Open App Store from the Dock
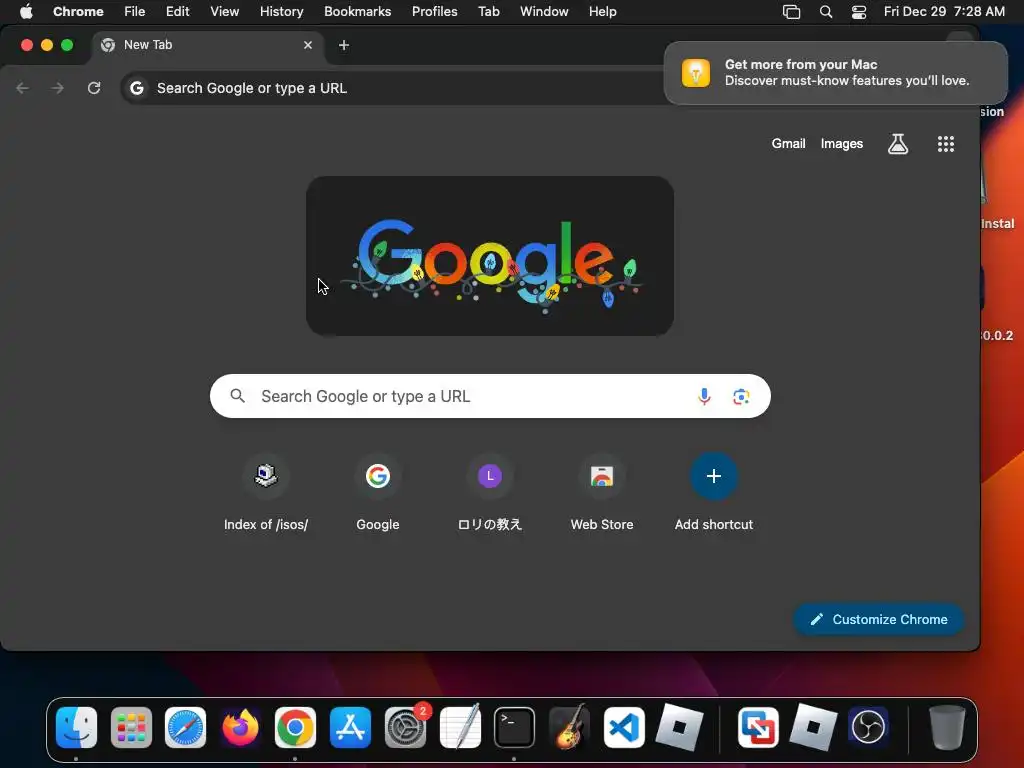This screenshot has width=1024, height=768. pyautogui.click(x=350, y=727)
